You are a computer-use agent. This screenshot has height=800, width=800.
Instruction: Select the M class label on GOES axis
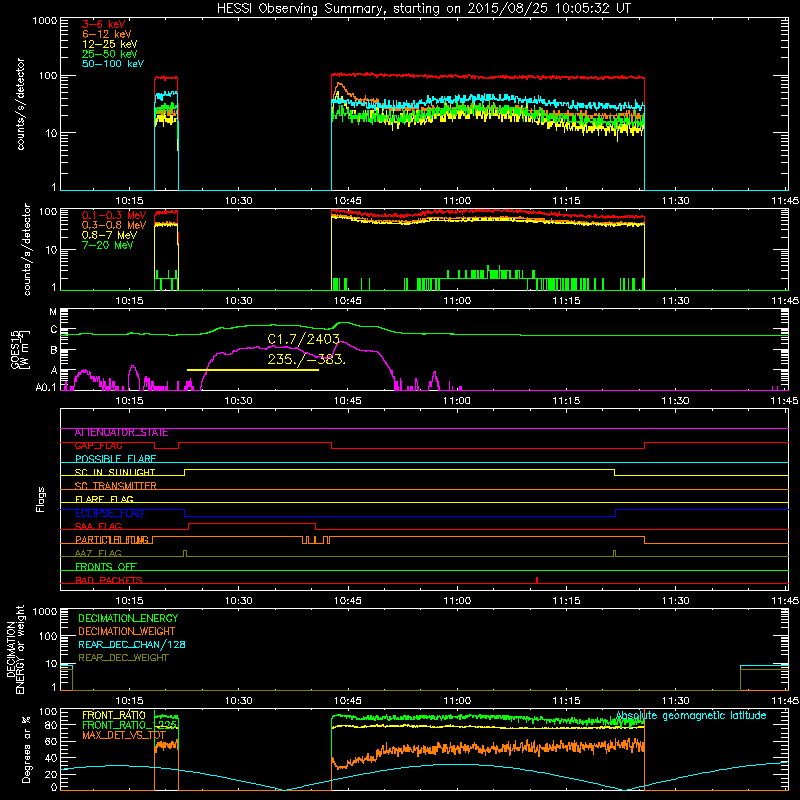(53, 312)
